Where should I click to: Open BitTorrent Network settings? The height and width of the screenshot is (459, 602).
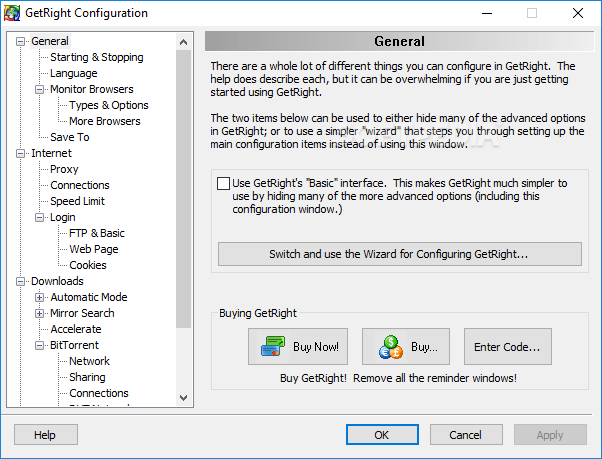tap(89, 362)
